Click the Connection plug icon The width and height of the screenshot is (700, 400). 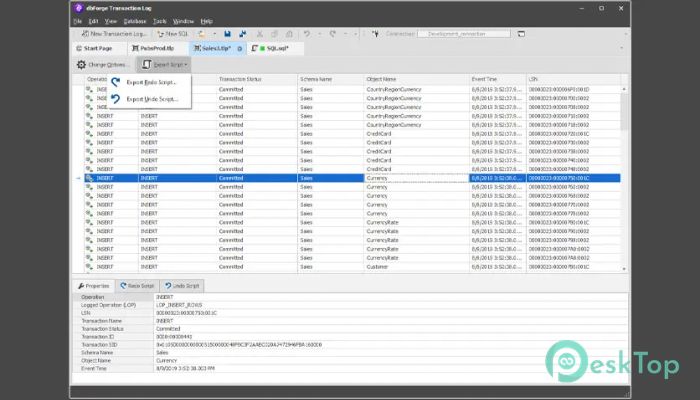(x=375, y=34)
